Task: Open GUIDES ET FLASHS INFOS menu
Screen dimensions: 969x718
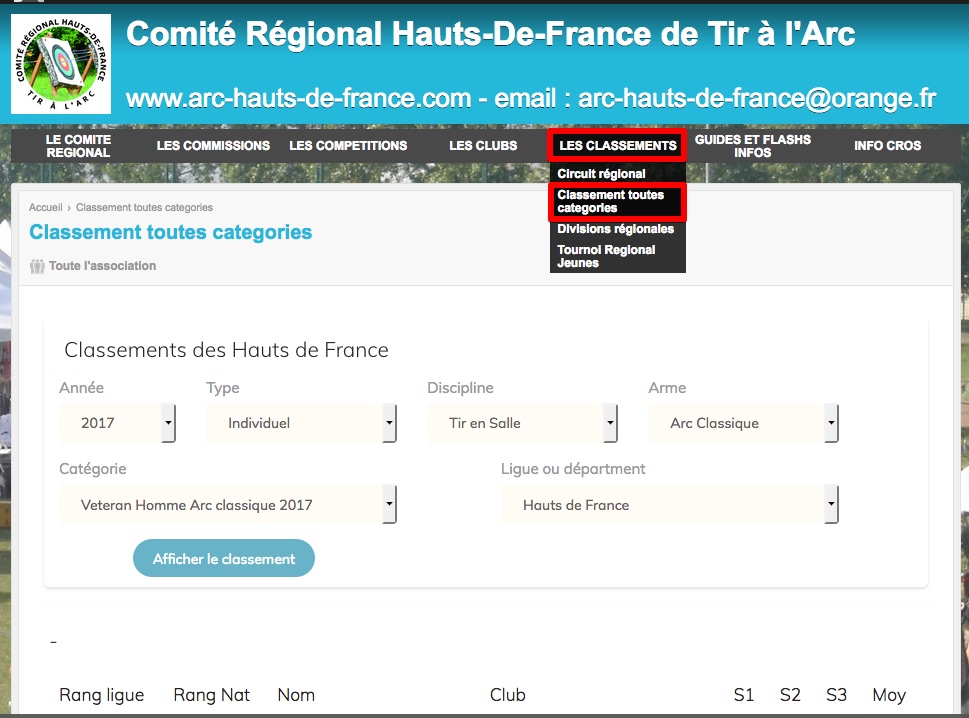Action: pyautogui.click(x=753, y=146)
